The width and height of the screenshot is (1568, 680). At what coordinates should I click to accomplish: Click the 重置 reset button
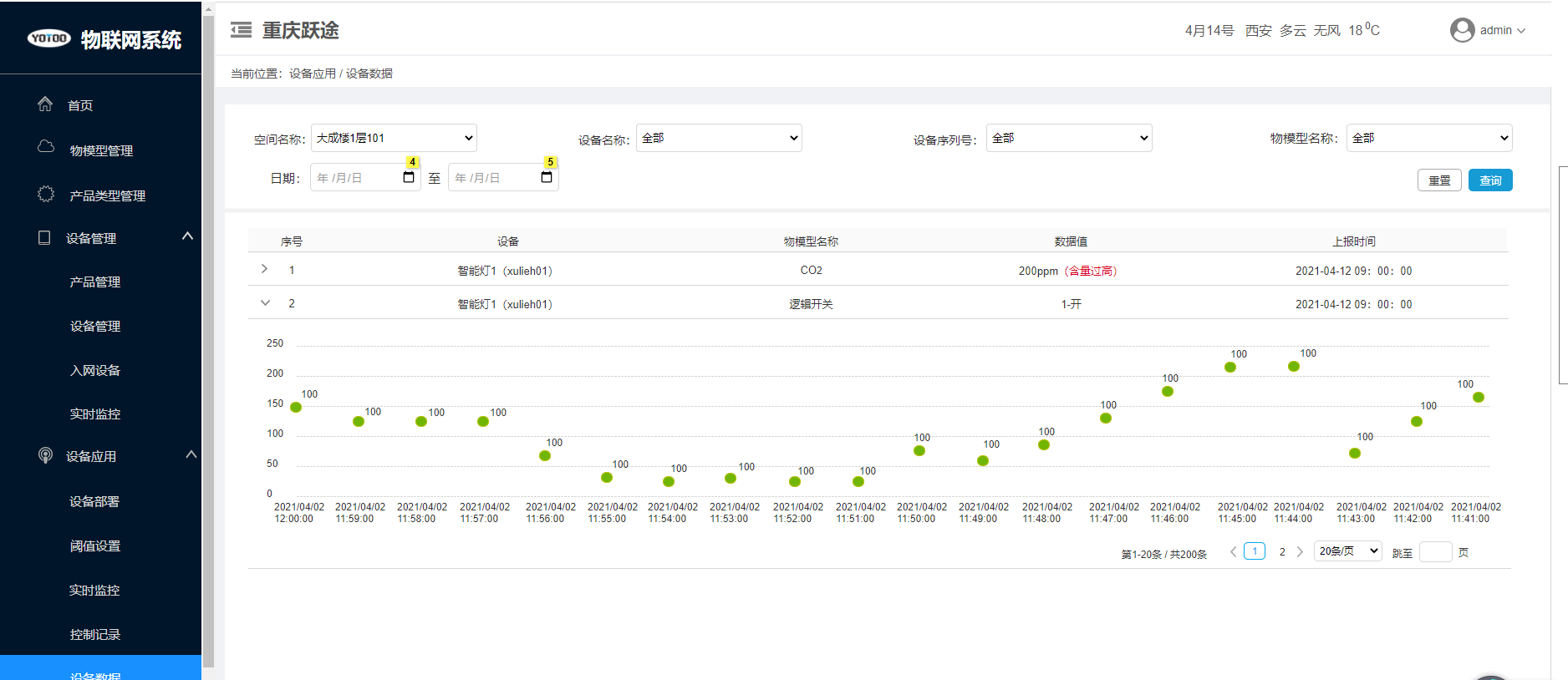click(1439, 180)
